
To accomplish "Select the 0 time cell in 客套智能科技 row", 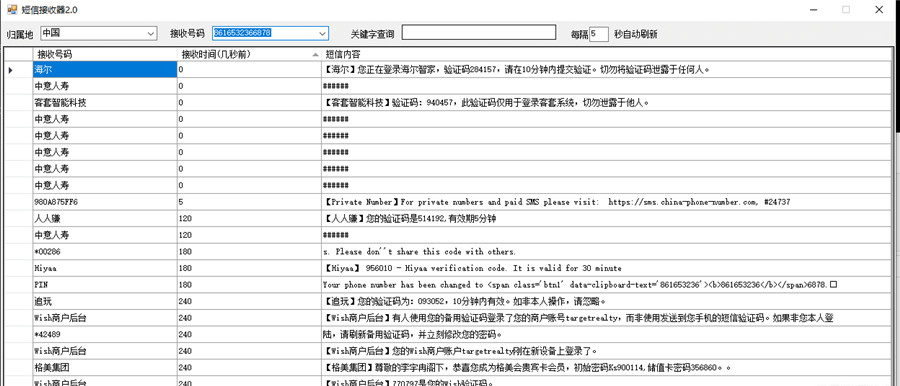I will 249,103.
